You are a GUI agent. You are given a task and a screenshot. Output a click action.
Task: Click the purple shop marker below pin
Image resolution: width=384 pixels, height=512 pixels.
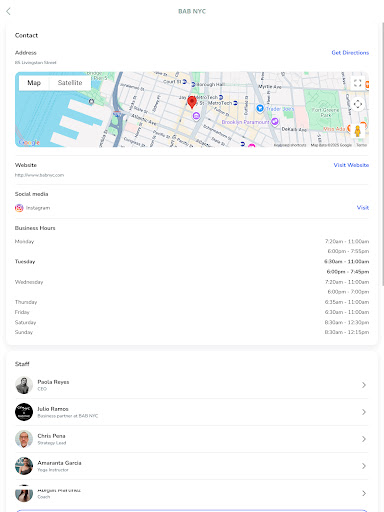pyautogui.click(x=196, y=116)
